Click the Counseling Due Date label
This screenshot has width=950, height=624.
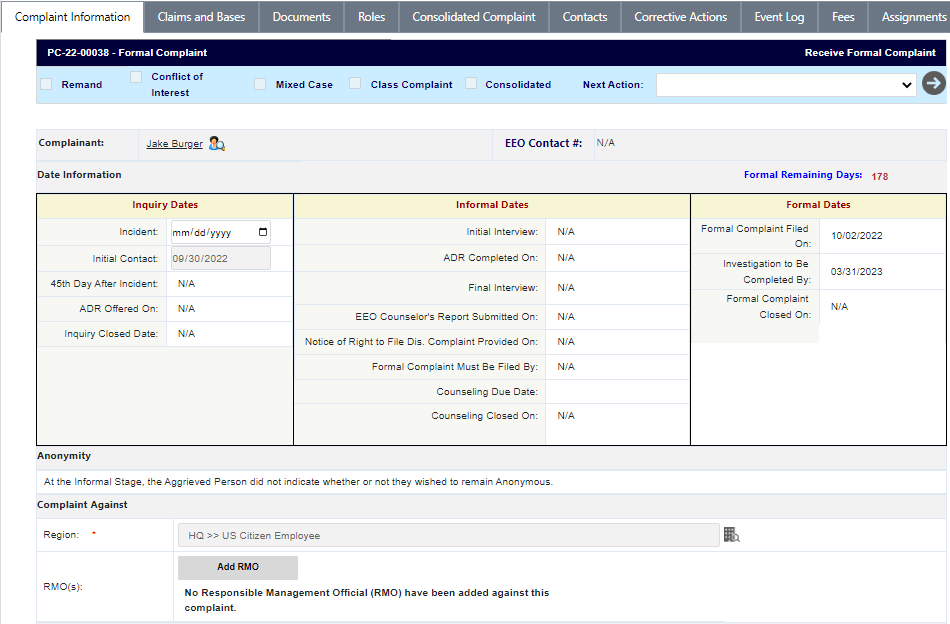click(487, 391)
